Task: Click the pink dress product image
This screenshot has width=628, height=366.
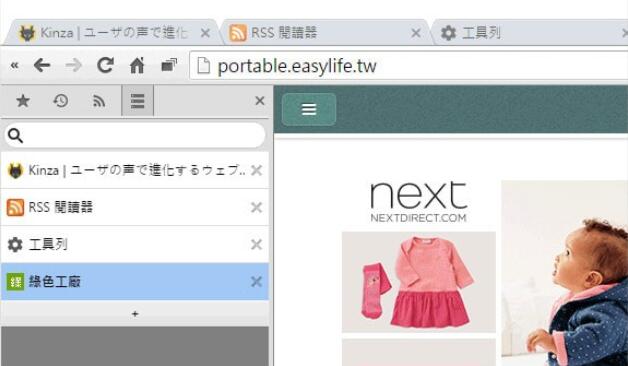Action: [419, 282]
